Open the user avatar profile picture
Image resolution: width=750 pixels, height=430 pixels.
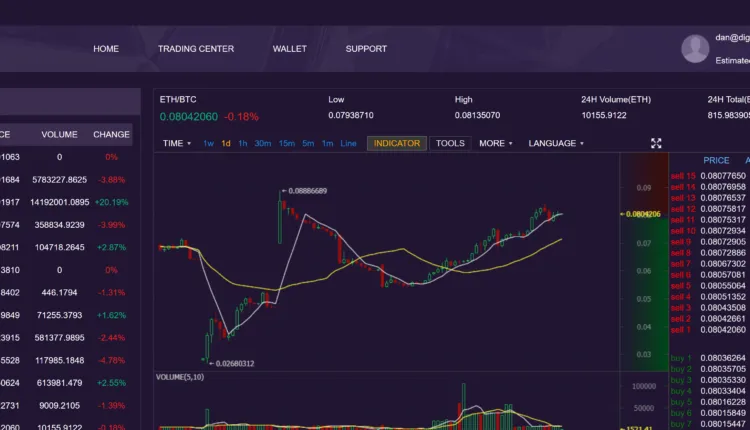tap(695, 48)
